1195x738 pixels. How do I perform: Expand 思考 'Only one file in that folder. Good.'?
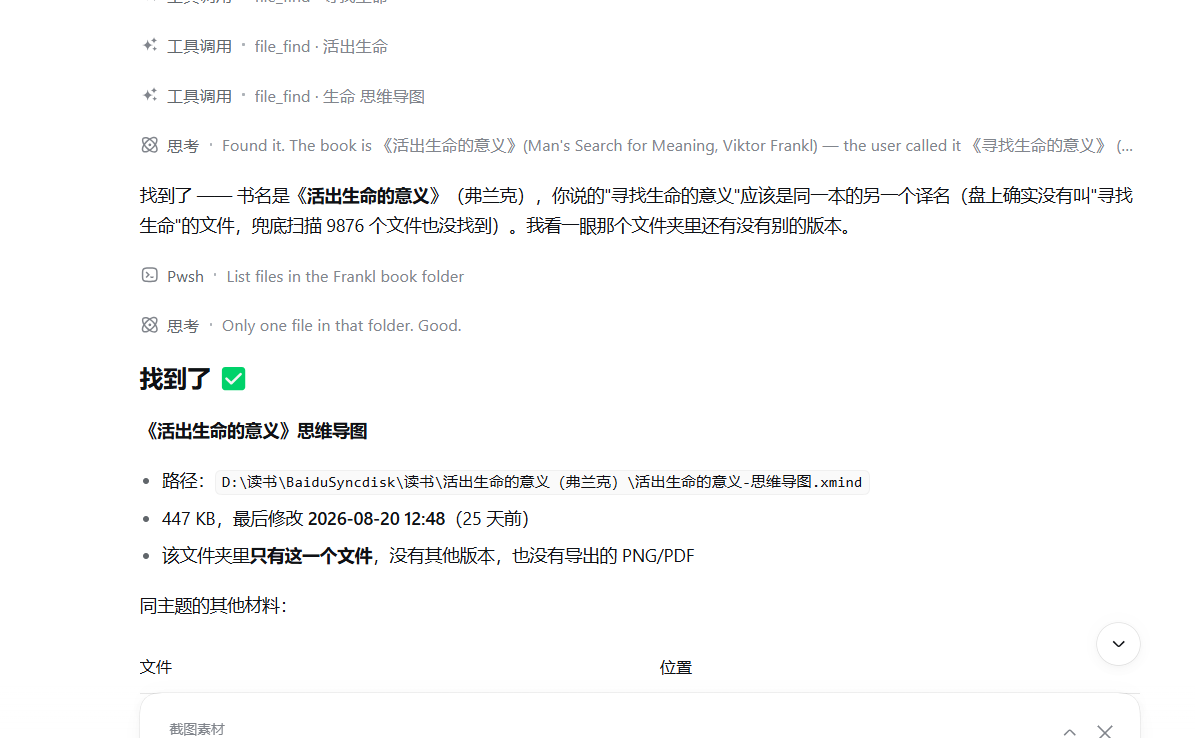(302, 326)
